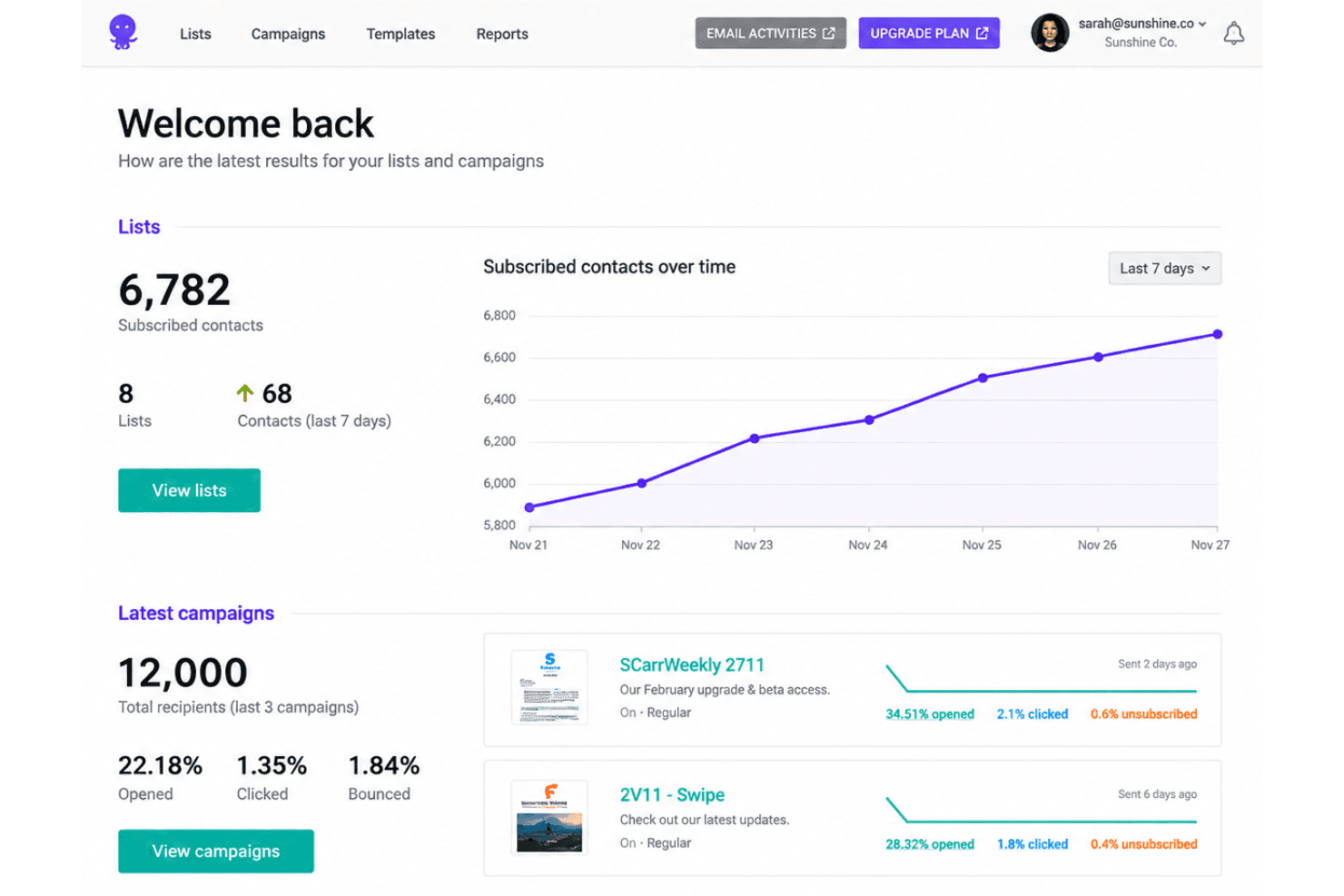Click the 1.8% clicked stat

click(1033, 844)
